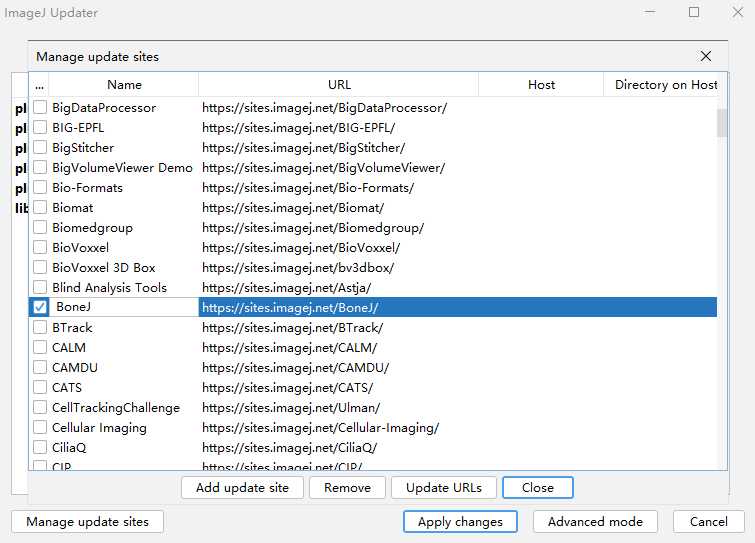Click Apply changes in the Updater window
This screenshot has width=755, height=543.
pyautogui.click(x=460, y=521)
